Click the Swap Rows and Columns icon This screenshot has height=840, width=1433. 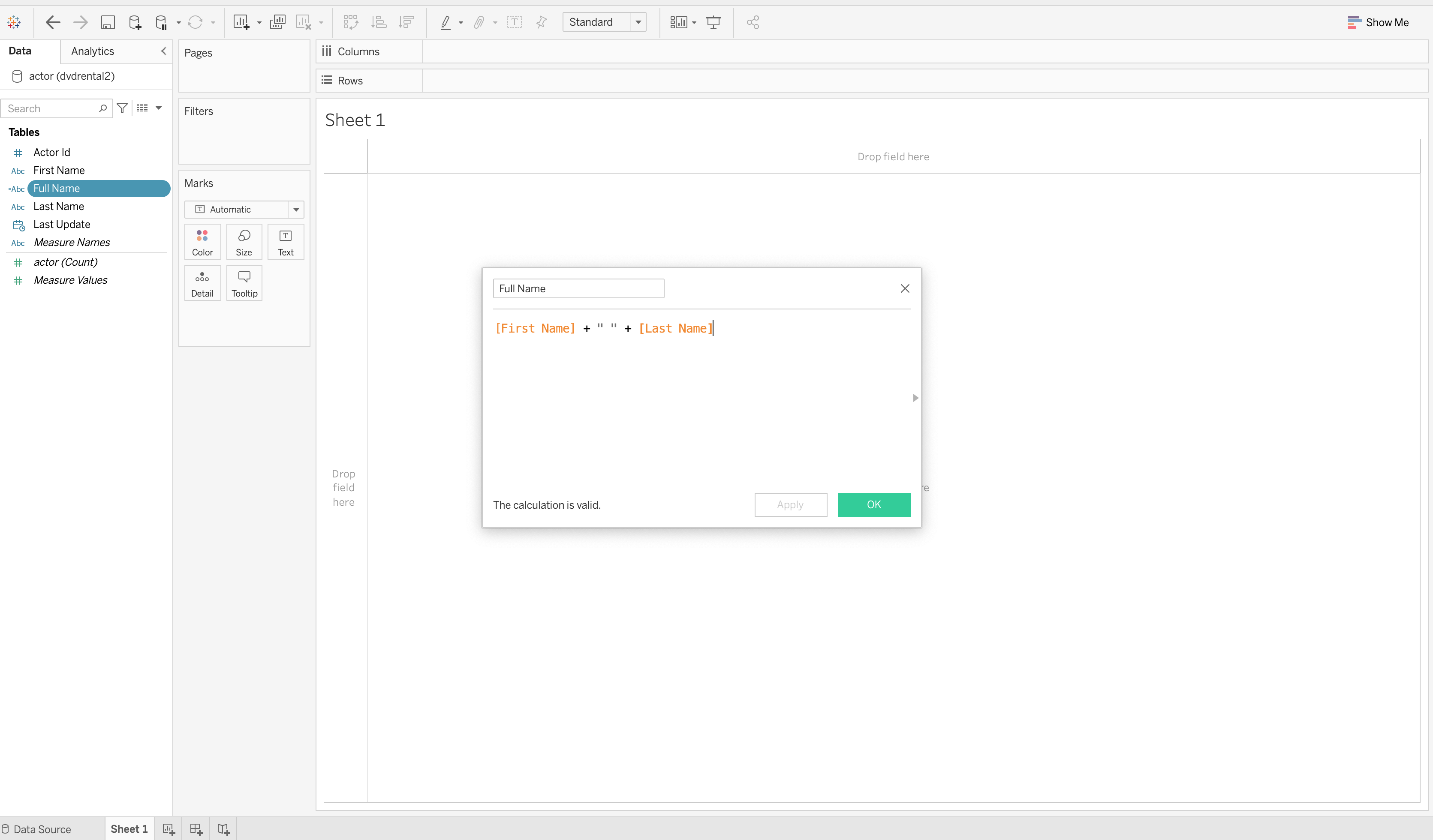351,22
